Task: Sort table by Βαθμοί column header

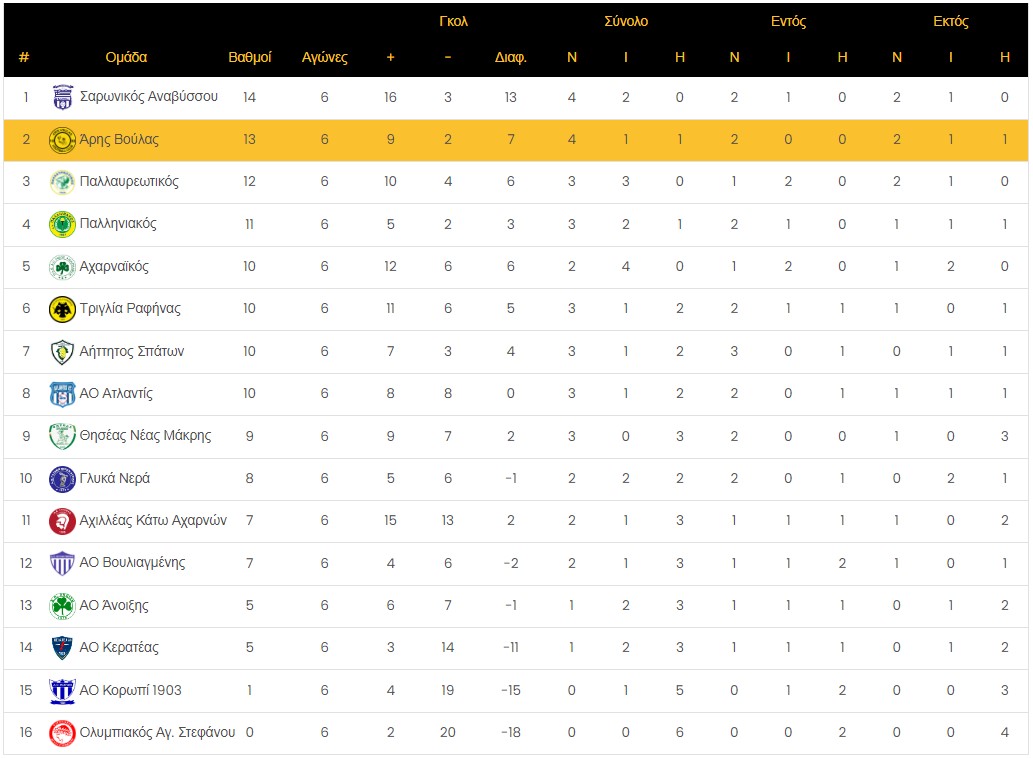Action: 250,57
